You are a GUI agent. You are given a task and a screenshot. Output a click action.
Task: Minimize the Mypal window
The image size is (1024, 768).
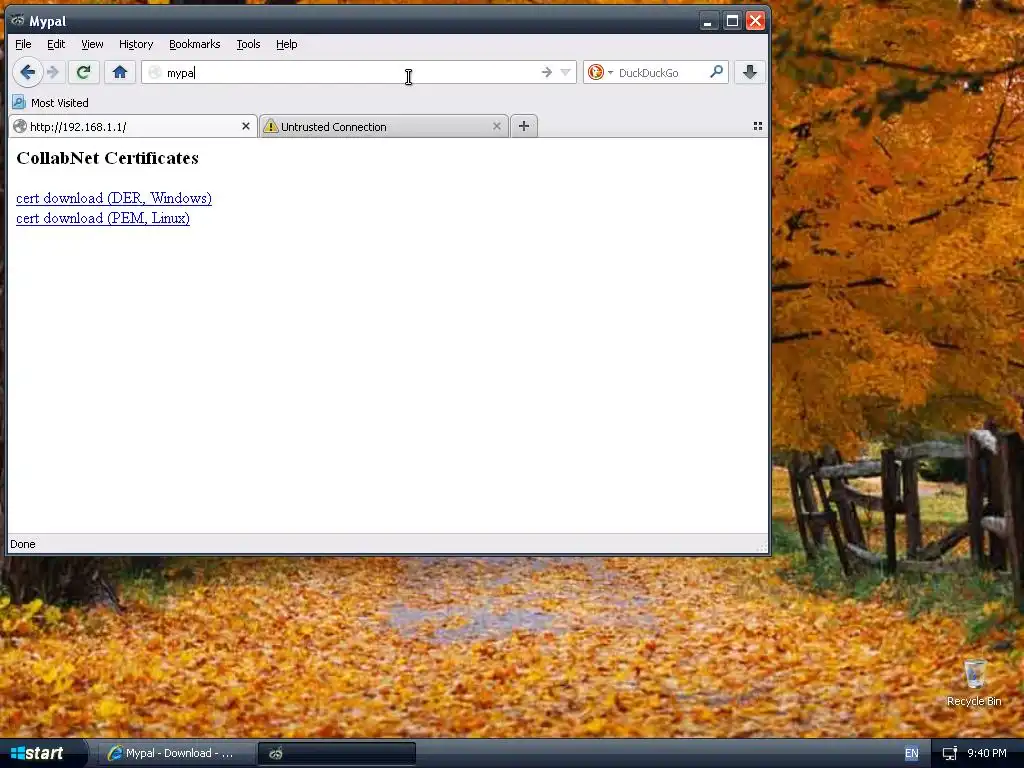708,21
